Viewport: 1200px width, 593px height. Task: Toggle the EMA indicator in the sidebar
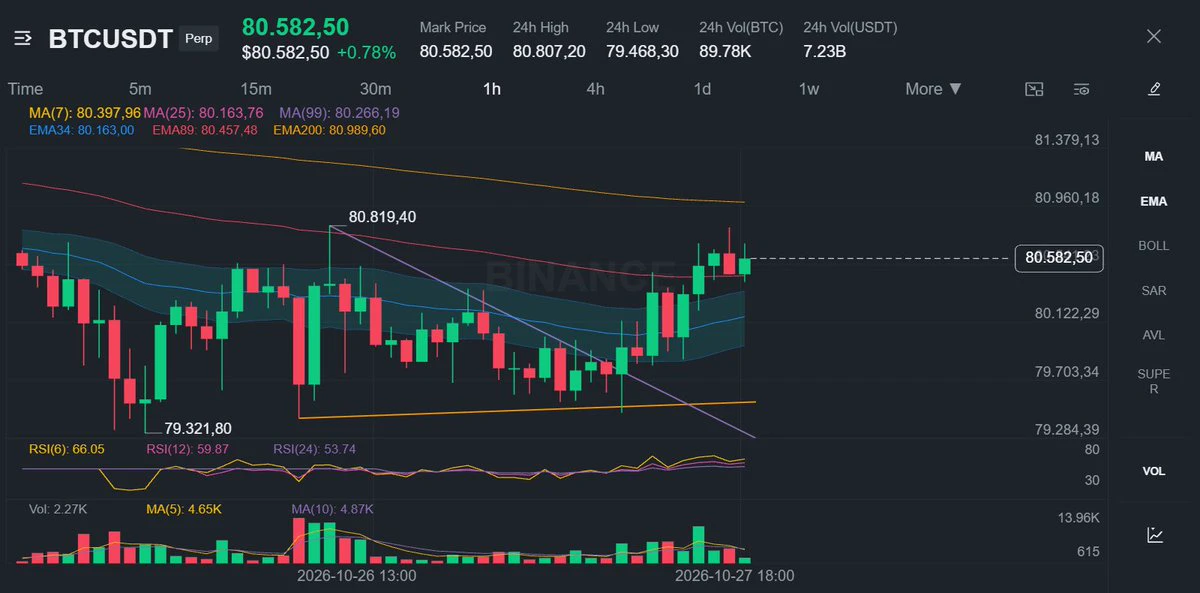coord(1154,201)
